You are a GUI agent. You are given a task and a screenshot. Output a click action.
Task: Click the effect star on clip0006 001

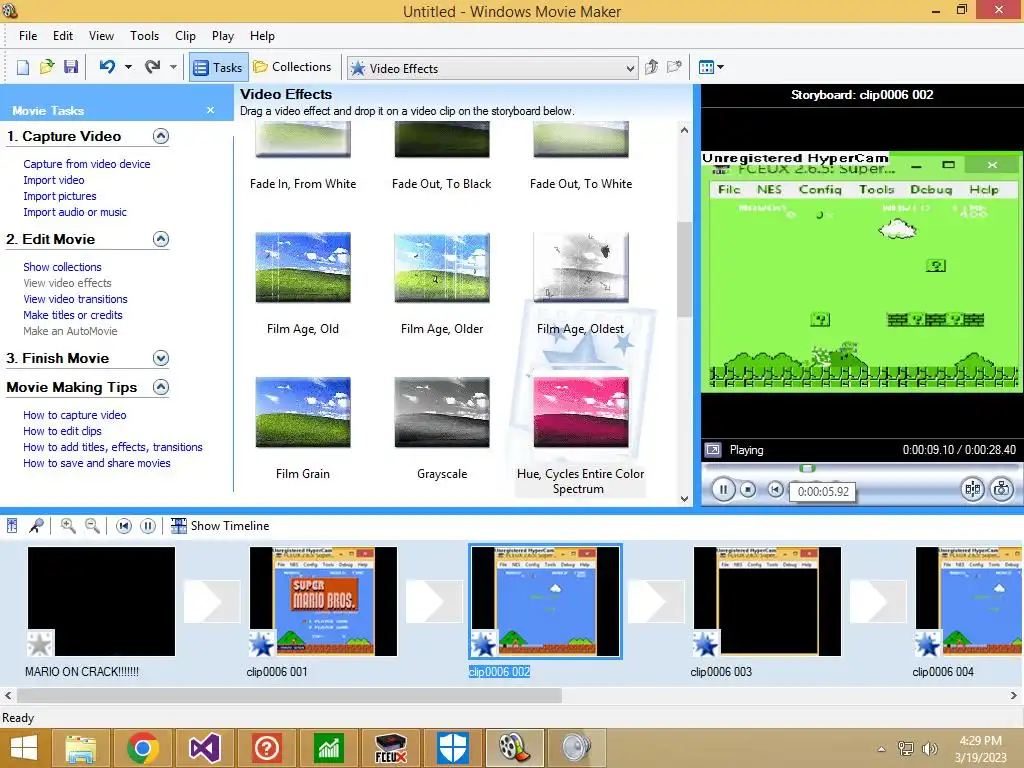tap(263, 644)
